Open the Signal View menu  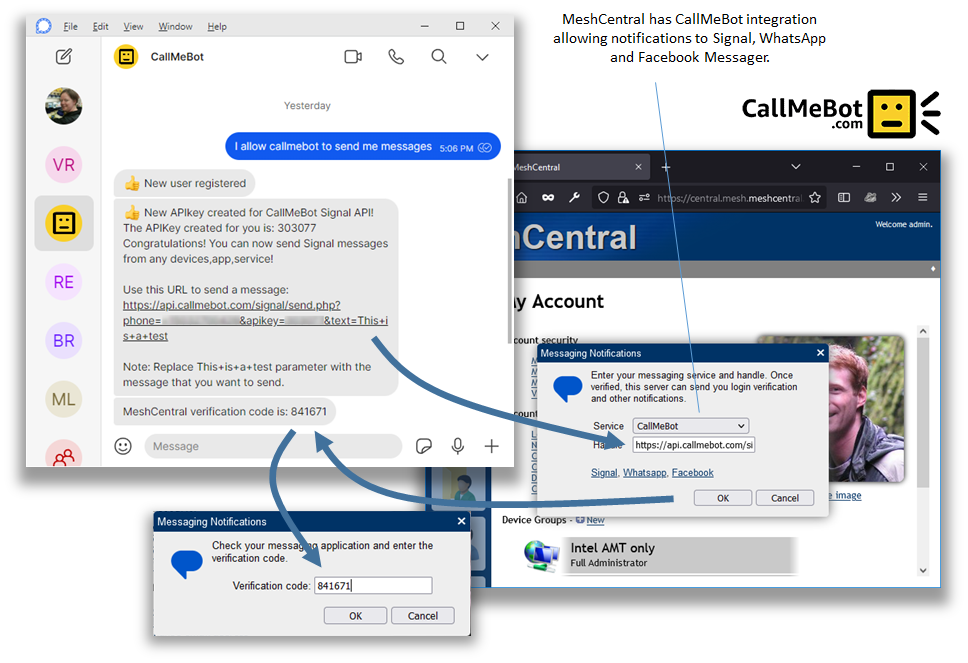pyautogui.click(x=133, y=27)
